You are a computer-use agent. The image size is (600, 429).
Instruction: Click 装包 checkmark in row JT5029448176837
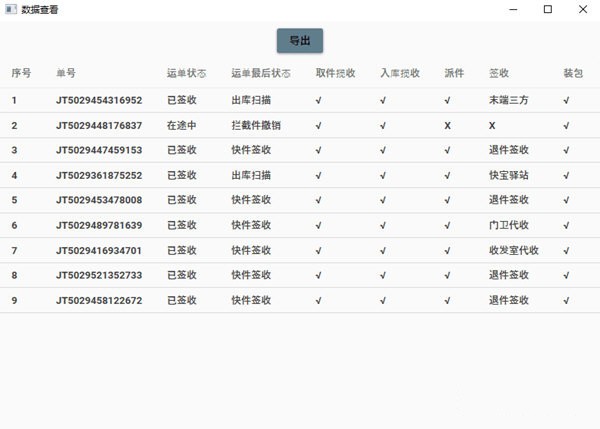566,126
